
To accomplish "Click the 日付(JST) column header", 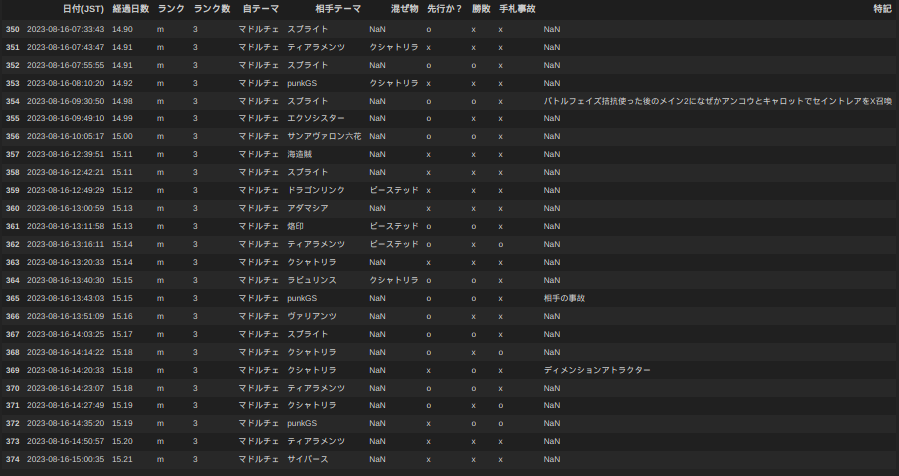I will [83, 9].
